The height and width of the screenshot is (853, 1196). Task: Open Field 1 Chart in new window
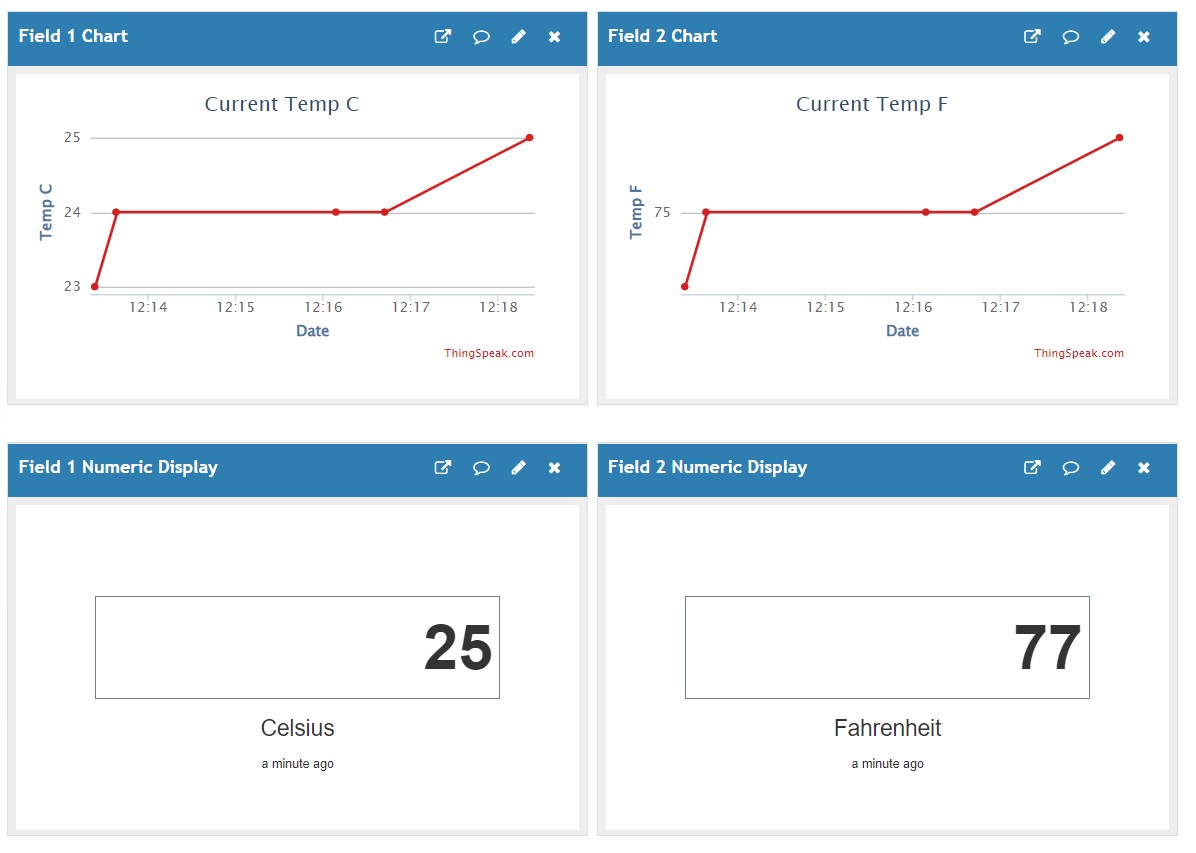(x=442, y=37)
